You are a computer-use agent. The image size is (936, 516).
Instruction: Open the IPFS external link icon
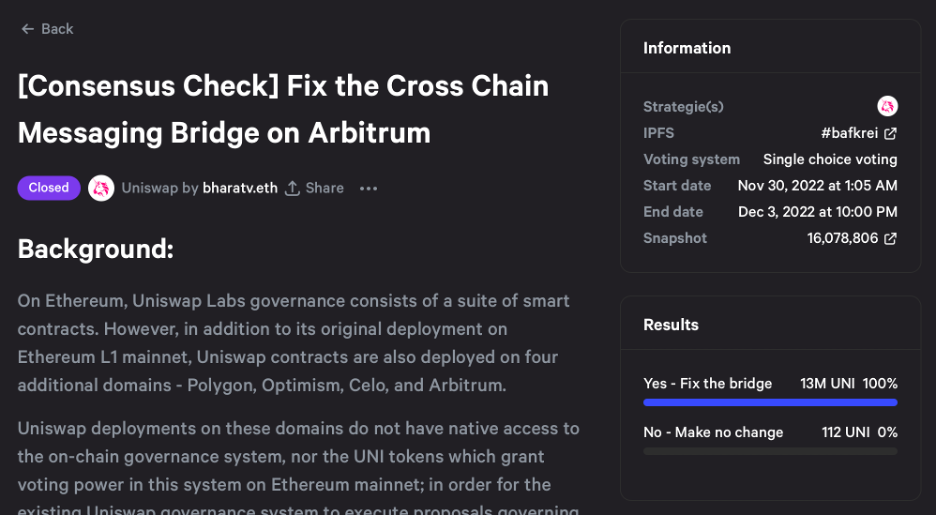point(890,133)
